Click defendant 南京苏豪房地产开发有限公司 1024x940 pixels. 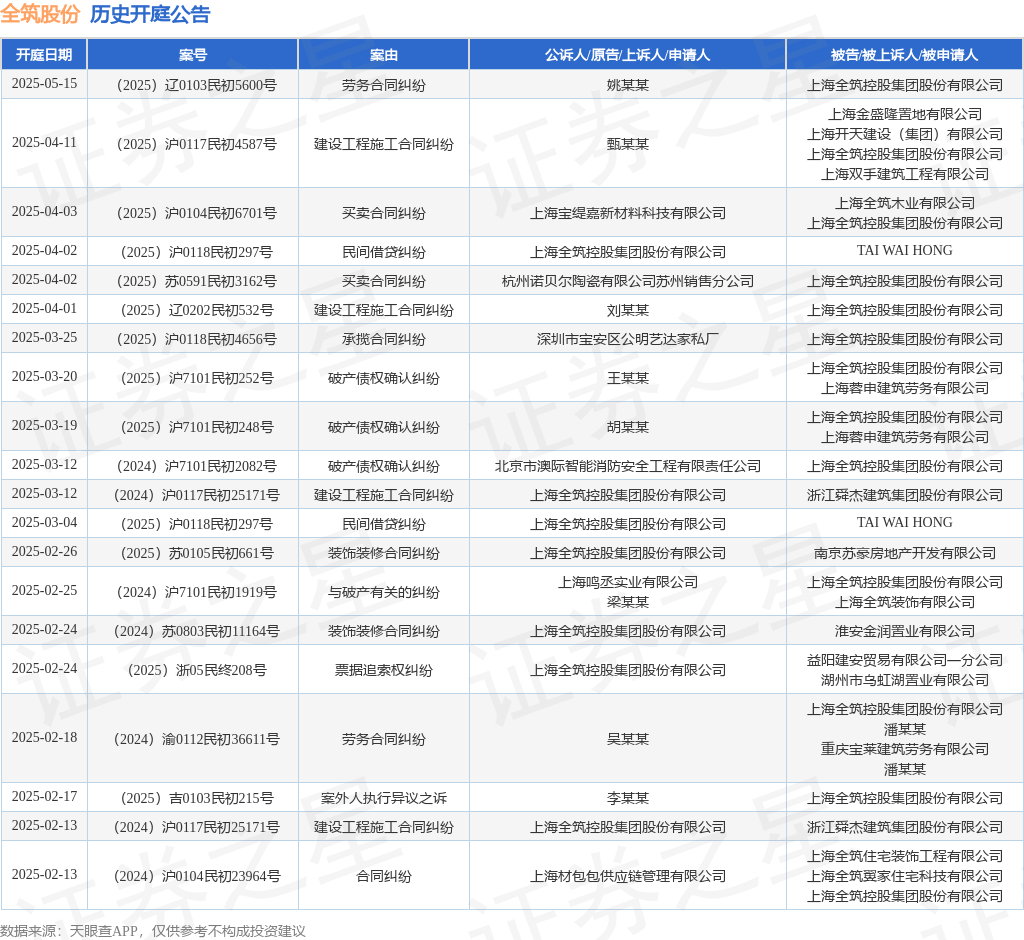point(904,553)
